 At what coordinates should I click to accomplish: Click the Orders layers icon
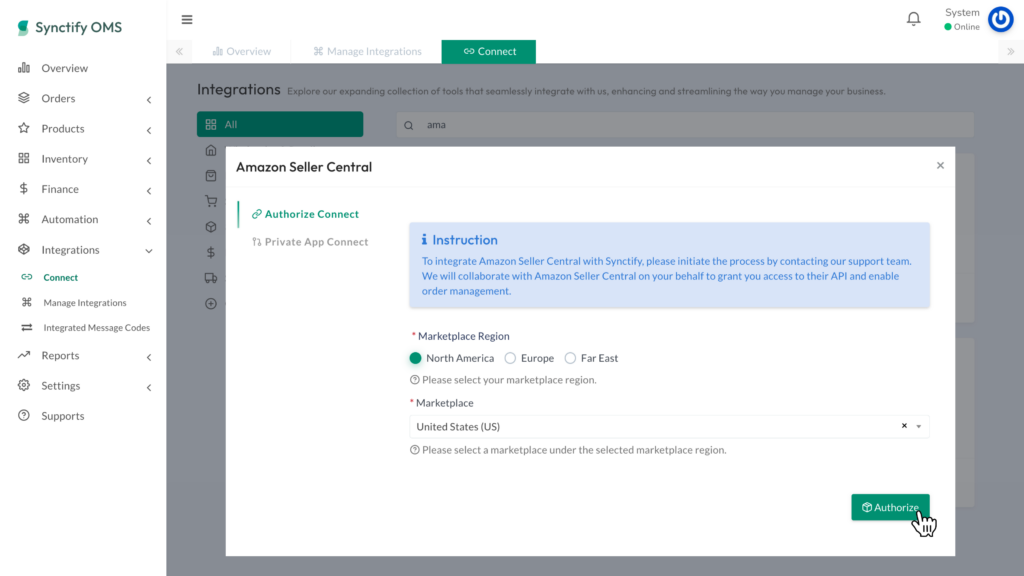24,98
